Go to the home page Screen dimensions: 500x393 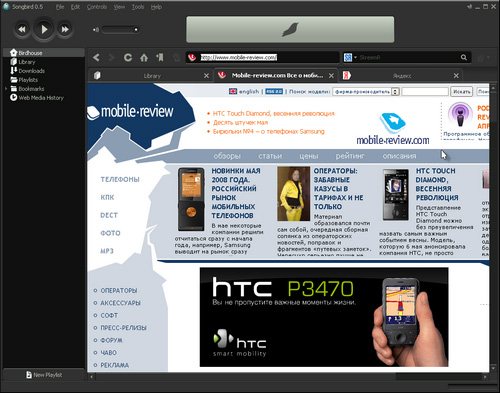(144, 57)
